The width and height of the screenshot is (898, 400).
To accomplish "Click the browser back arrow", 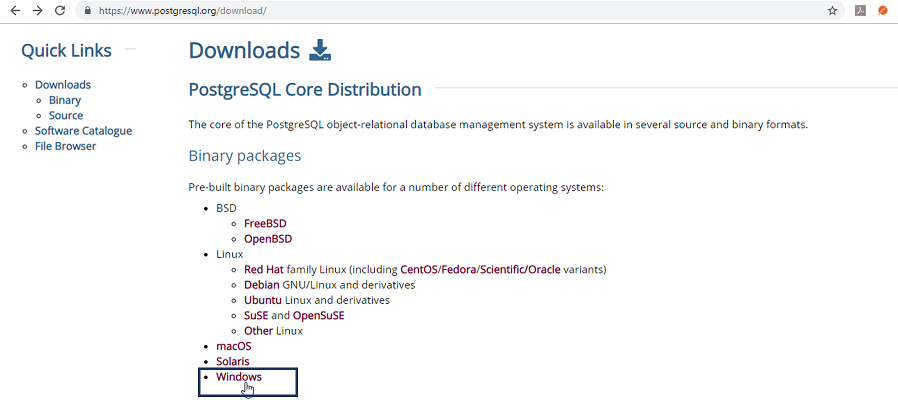I will click(15, 10).
